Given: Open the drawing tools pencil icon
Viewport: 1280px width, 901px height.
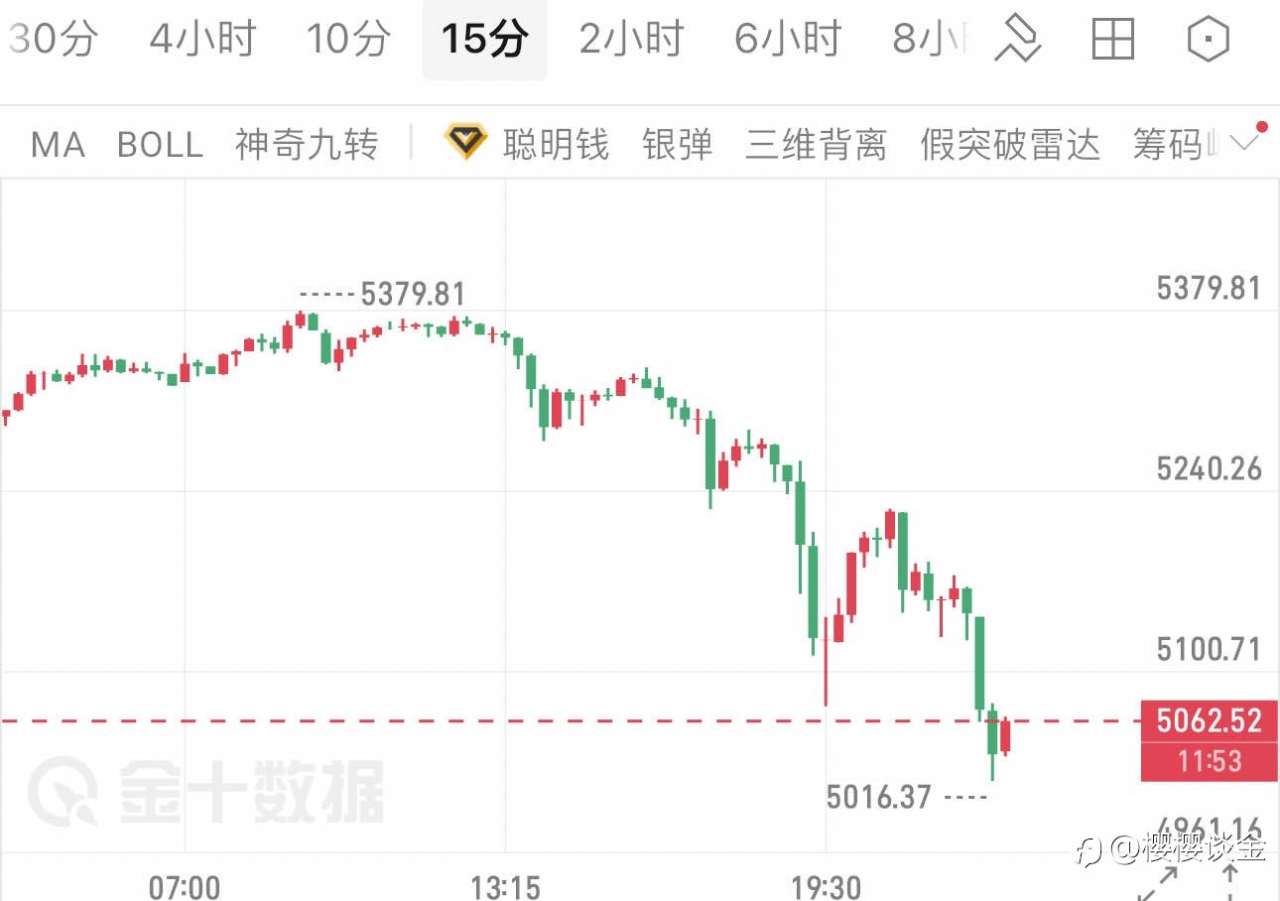Looking at the screenshot, I should coord(1018,40).
